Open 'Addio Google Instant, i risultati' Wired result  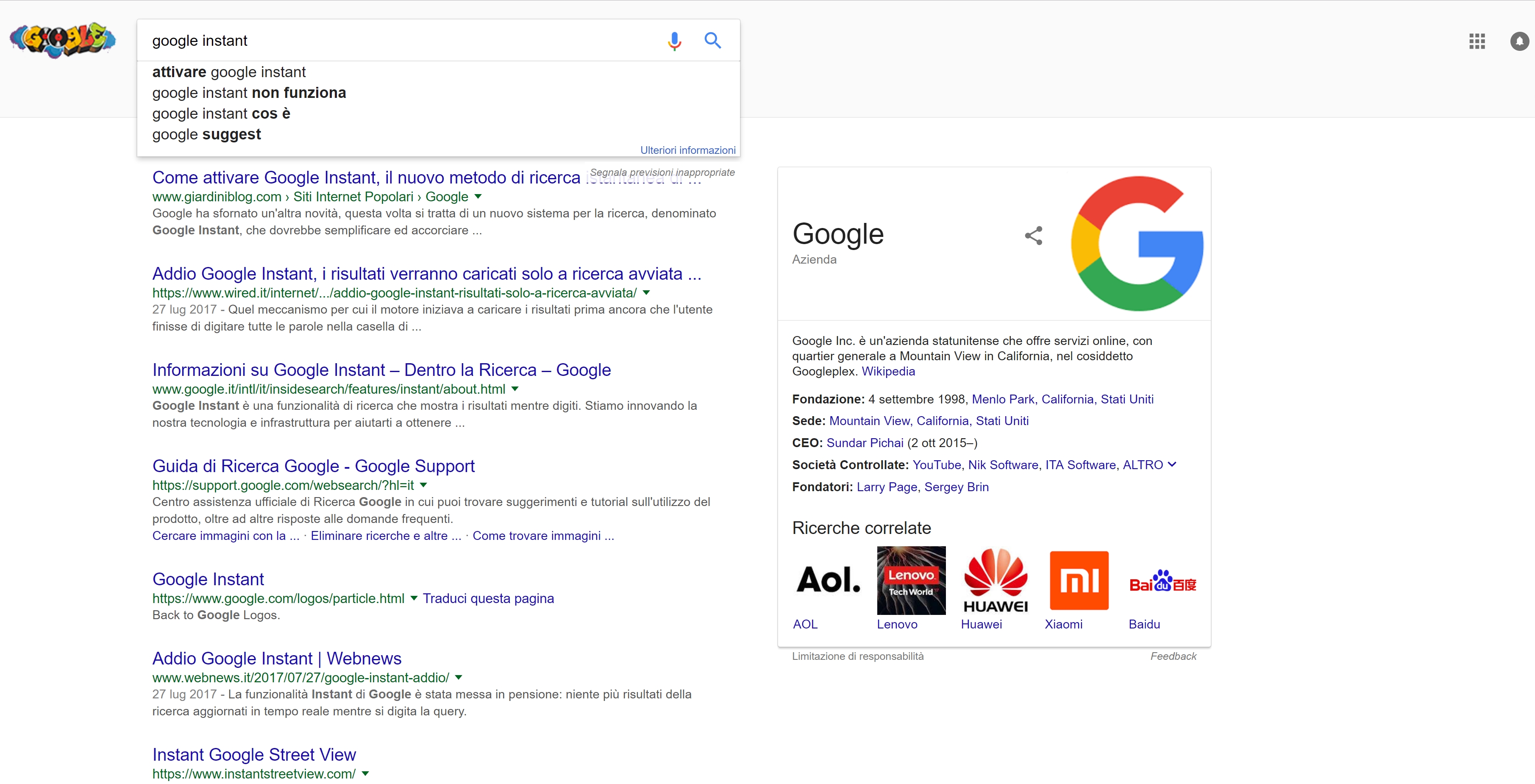click(x=427, y=274)
